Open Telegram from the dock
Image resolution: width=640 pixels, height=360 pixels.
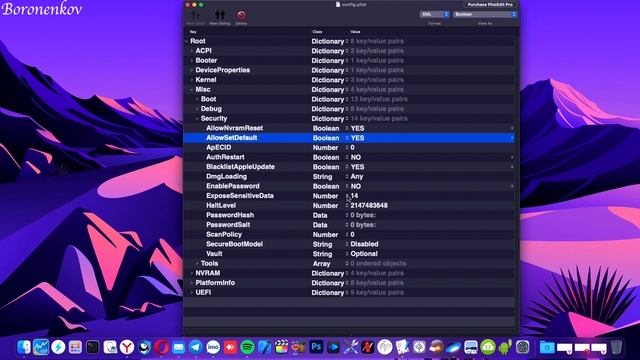coord(196,347)
